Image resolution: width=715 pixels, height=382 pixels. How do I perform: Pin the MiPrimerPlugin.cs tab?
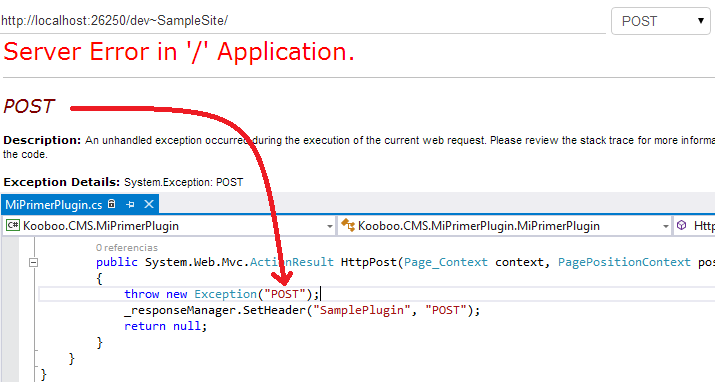pos(130,205)
